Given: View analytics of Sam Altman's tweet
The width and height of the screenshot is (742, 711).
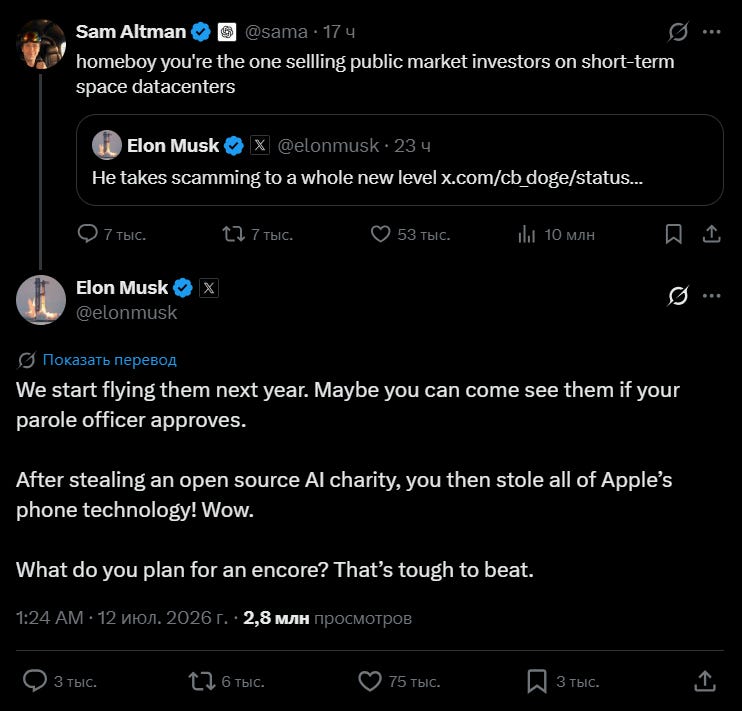Looking at the screenshot, I should pyautogui.click(x=527, y=234).
